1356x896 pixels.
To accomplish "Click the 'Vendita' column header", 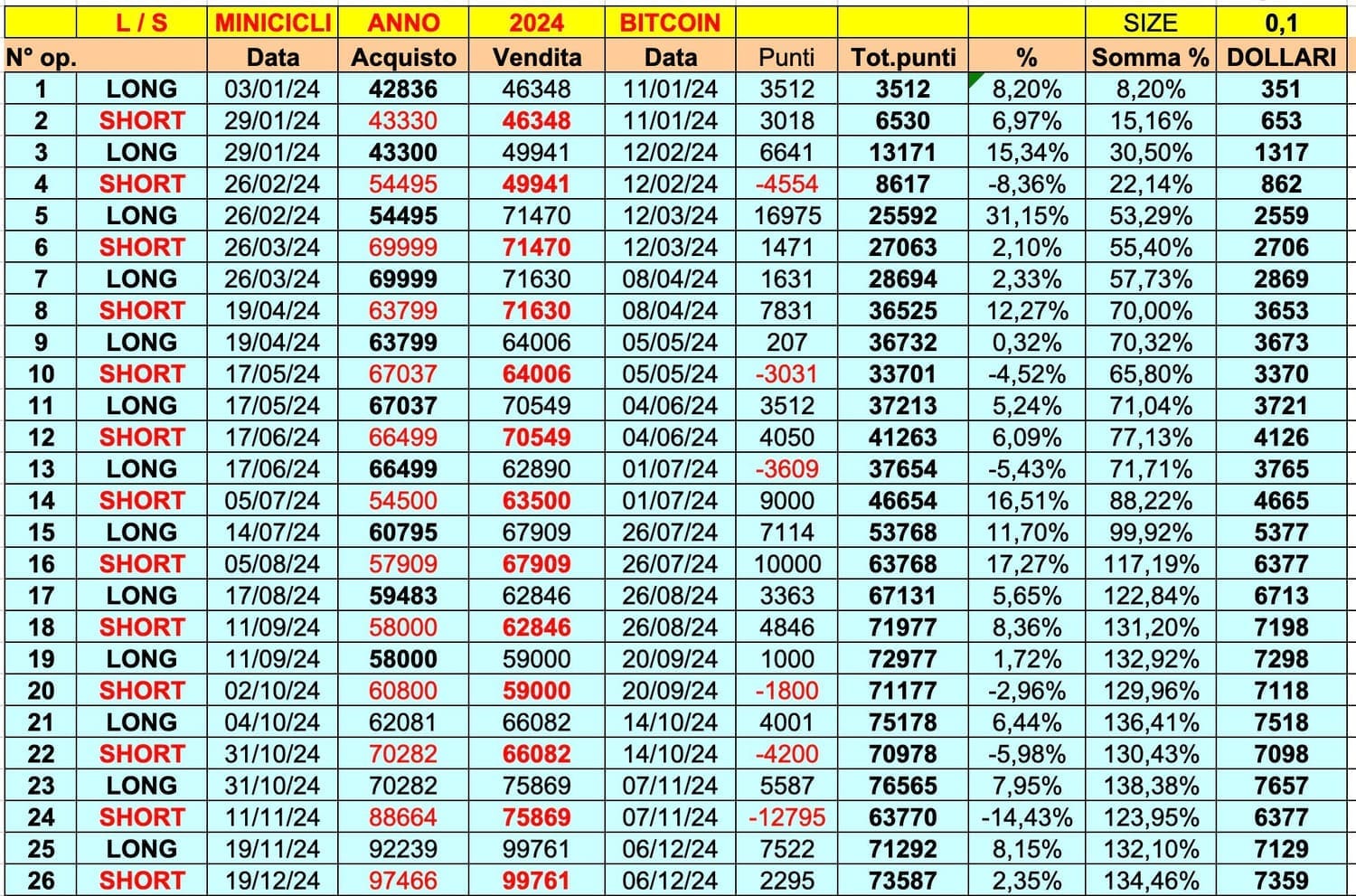I will (x=537, y=57).
